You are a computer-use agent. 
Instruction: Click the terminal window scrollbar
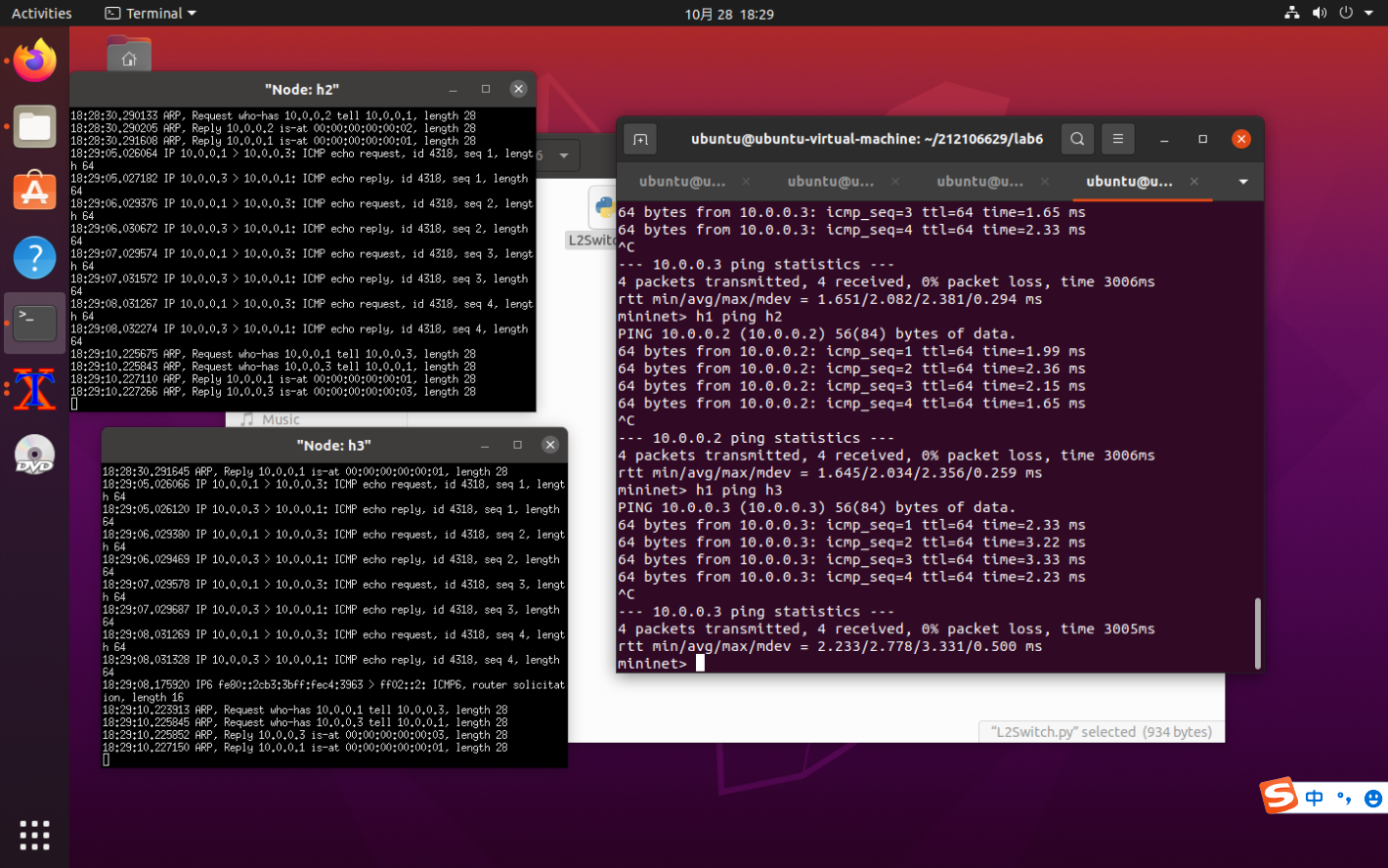[x=1257, y=632]
